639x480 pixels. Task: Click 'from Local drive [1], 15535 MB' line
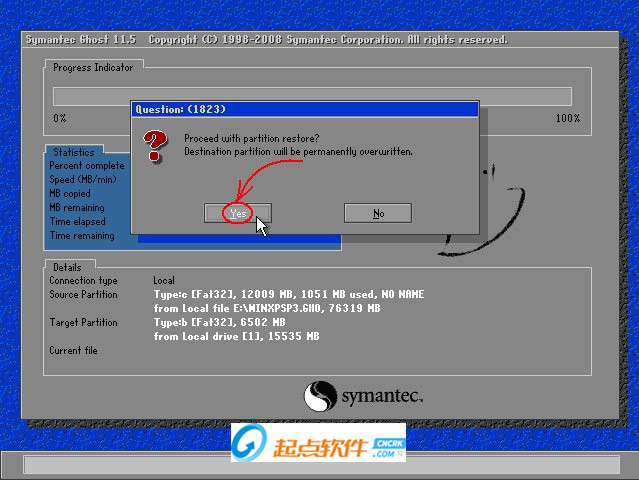236,336
